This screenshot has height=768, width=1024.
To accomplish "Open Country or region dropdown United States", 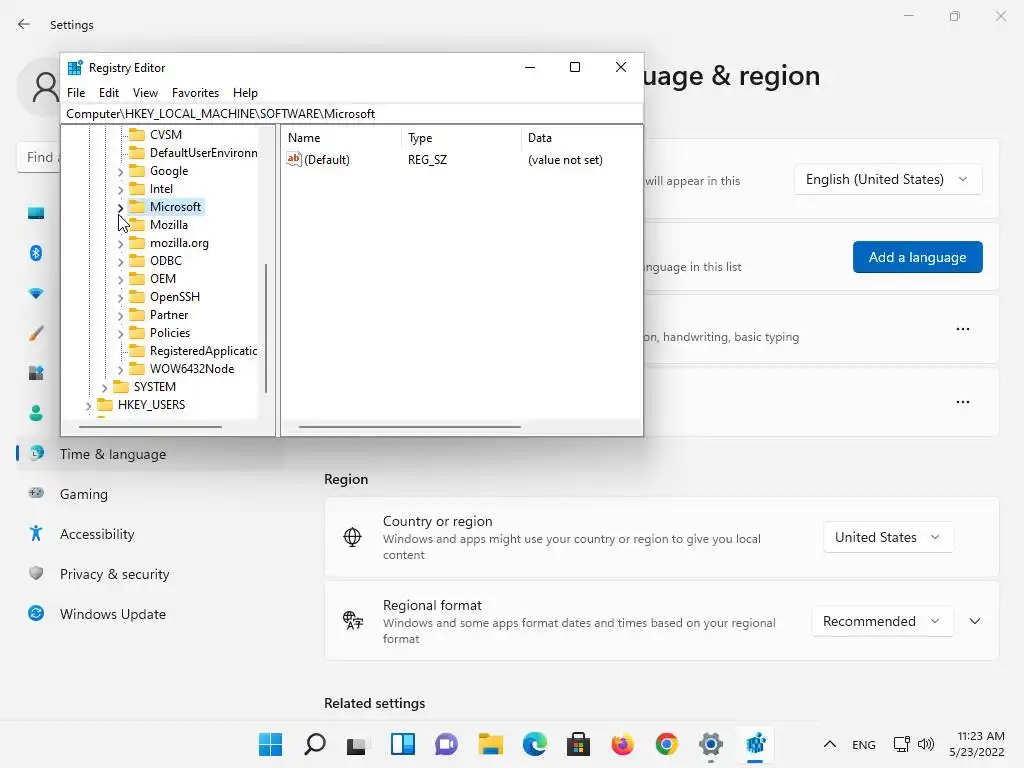I will coord(888,537).
